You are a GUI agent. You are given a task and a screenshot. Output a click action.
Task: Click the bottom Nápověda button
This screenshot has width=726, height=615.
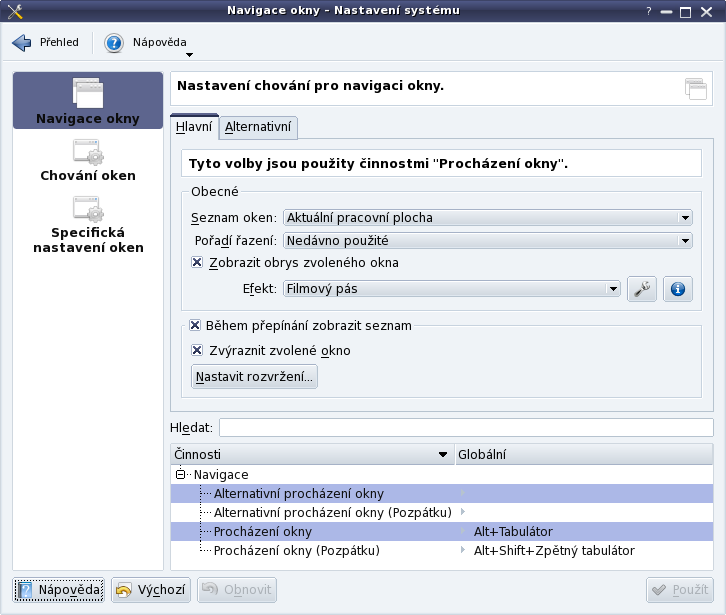(58, 590)
